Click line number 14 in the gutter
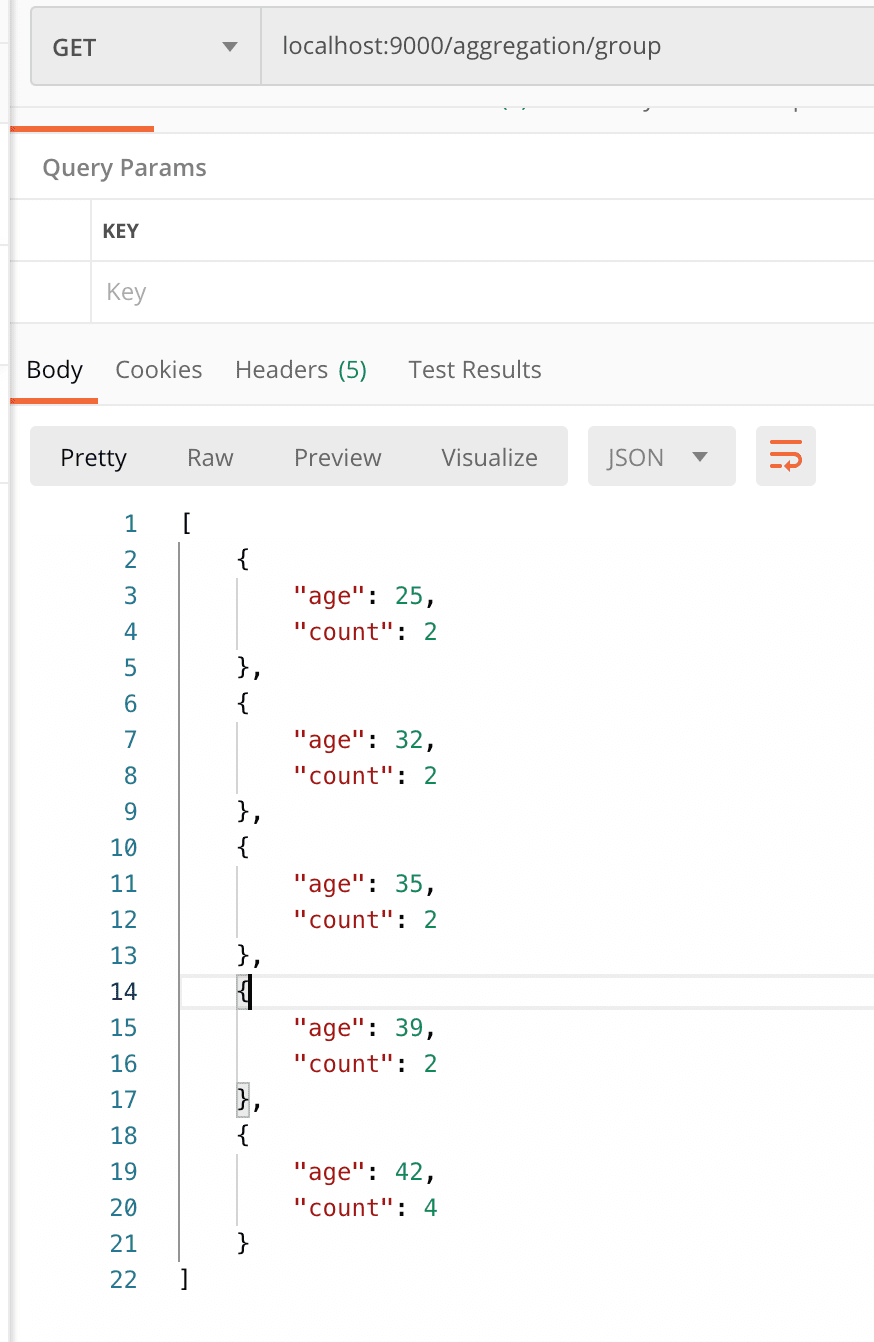874x1342 pixels. (124, 992)
